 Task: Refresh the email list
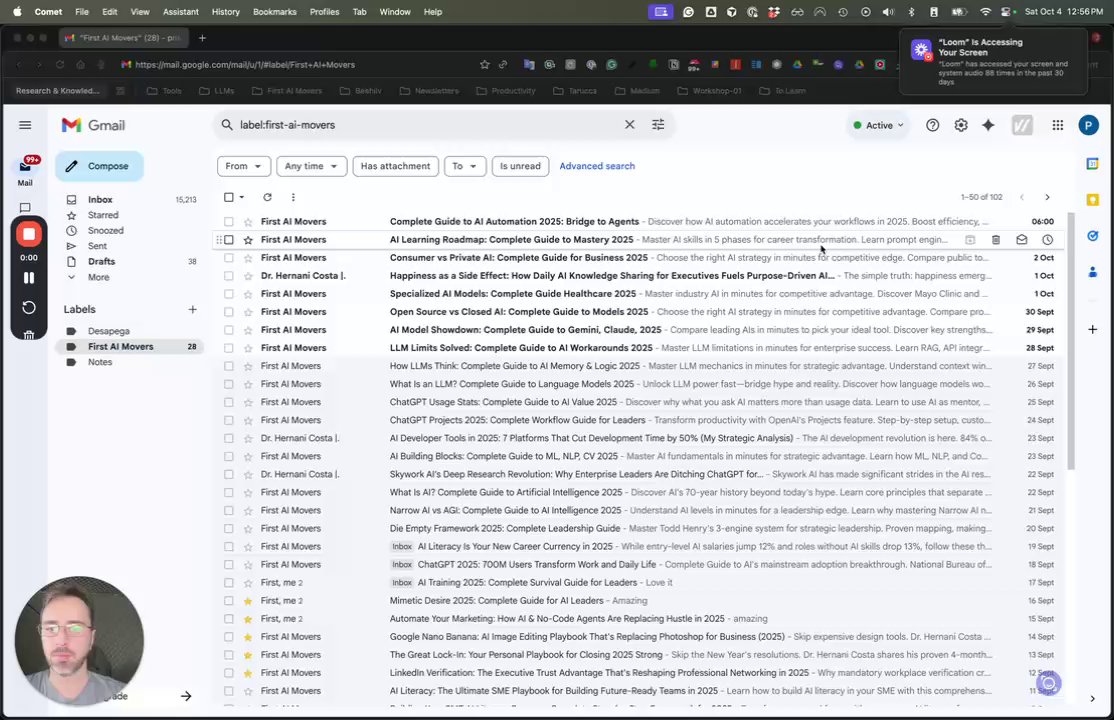click(x=267, y=197)
